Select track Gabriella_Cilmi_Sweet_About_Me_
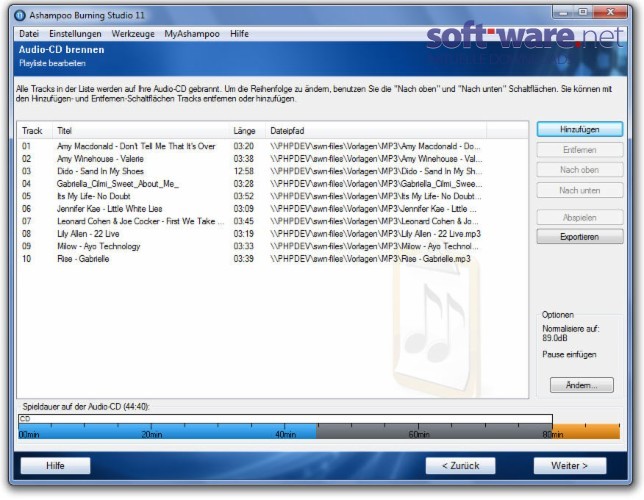Image resolution: width=644 pixels, height=500 pixels. pyautogui.click(x=117, y=184)
